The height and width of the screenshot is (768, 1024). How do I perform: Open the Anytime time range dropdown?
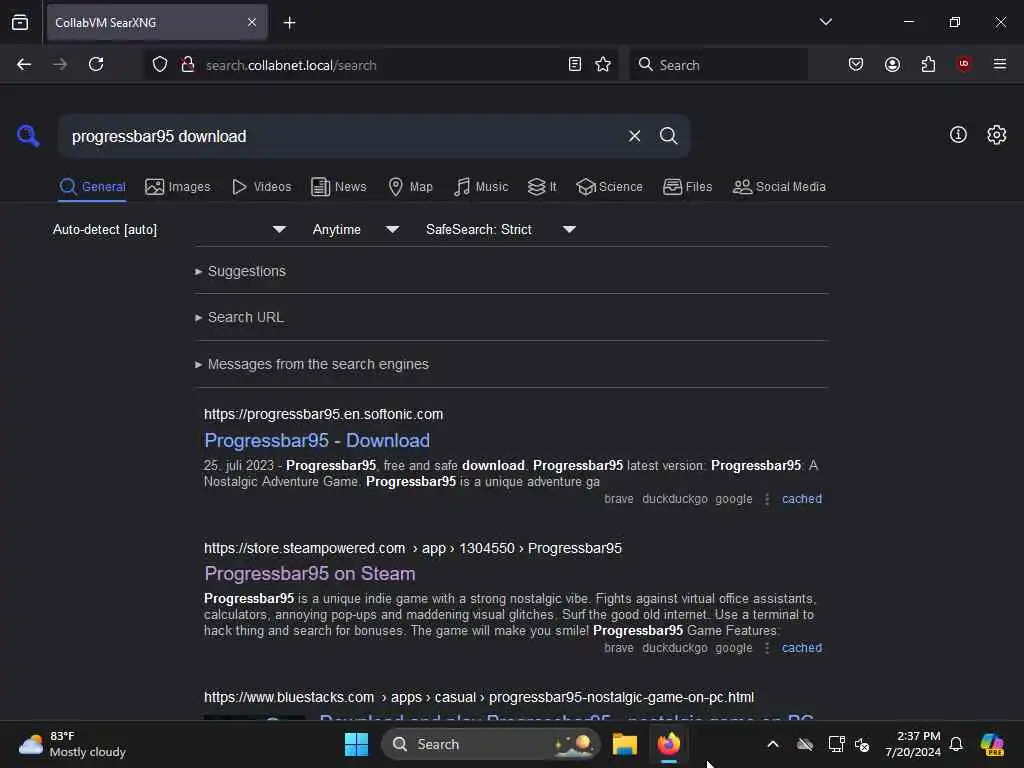(x=355, y=229)
